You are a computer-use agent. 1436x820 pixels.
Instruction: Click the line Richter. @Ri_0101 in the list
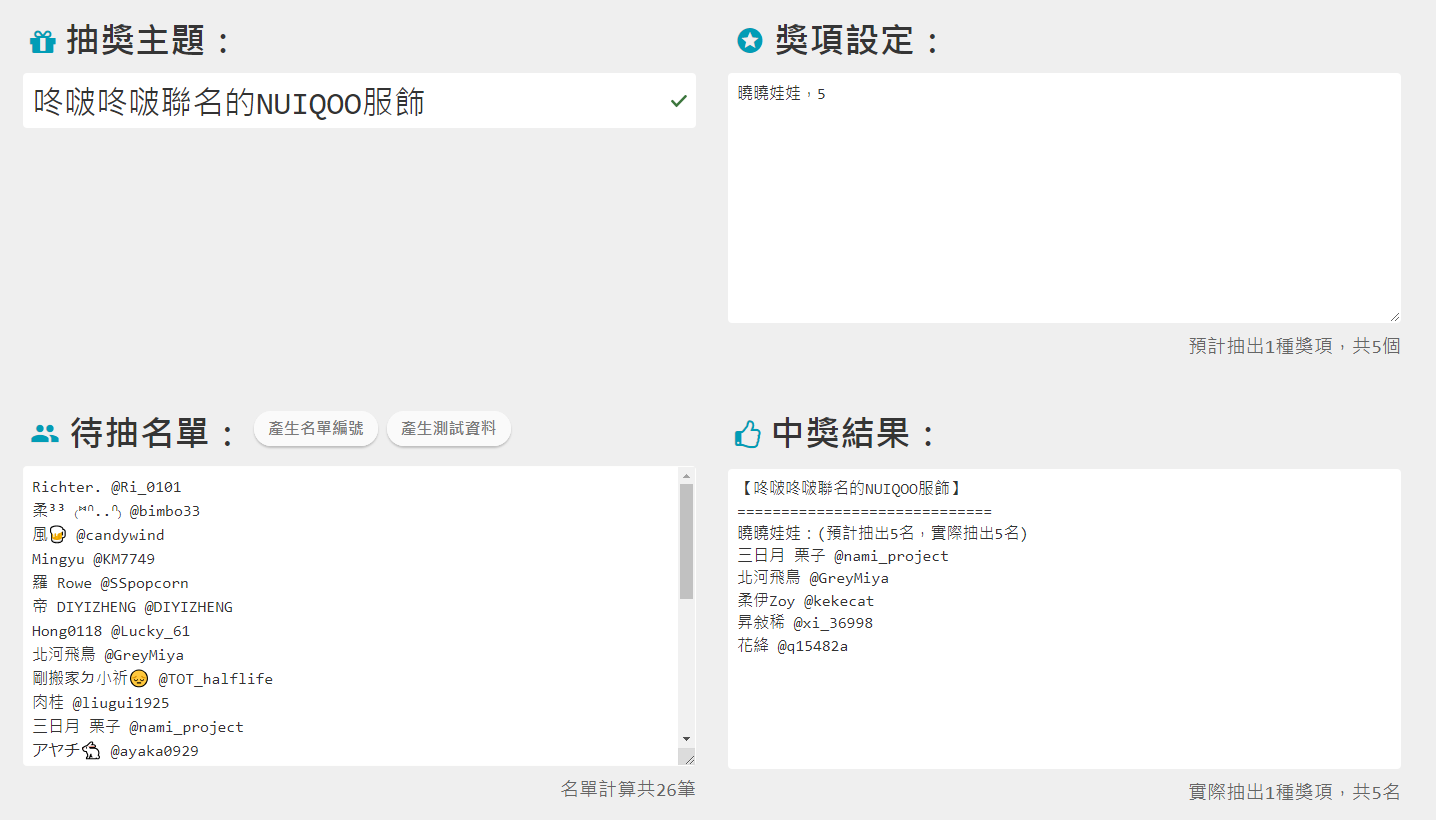(107, 487)
